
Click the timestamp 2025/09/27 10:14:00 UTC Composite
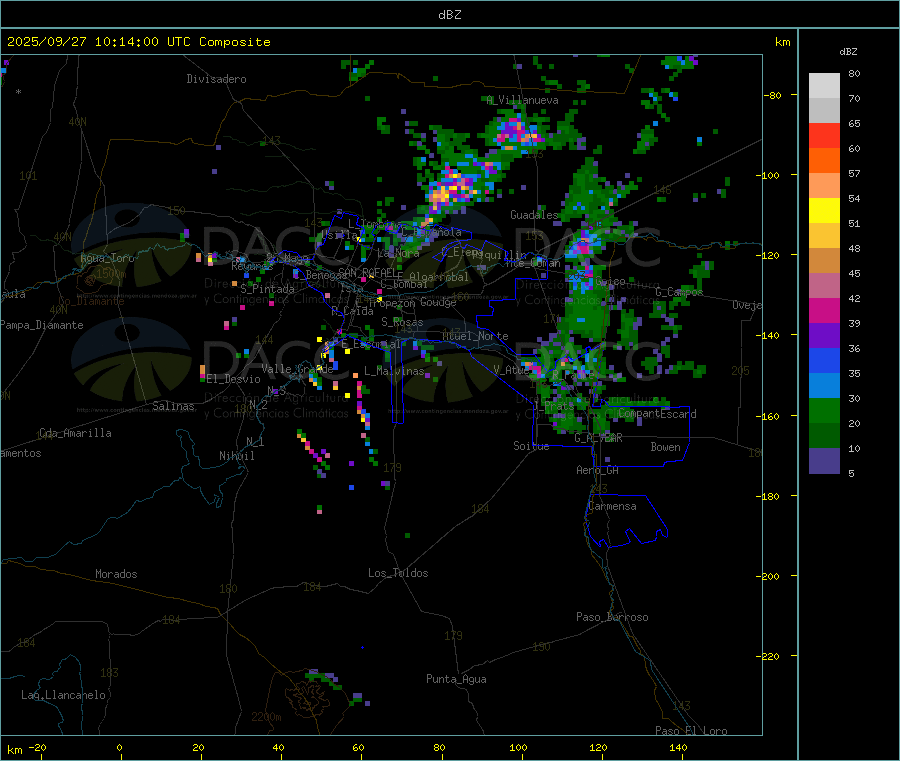(139, 42)
